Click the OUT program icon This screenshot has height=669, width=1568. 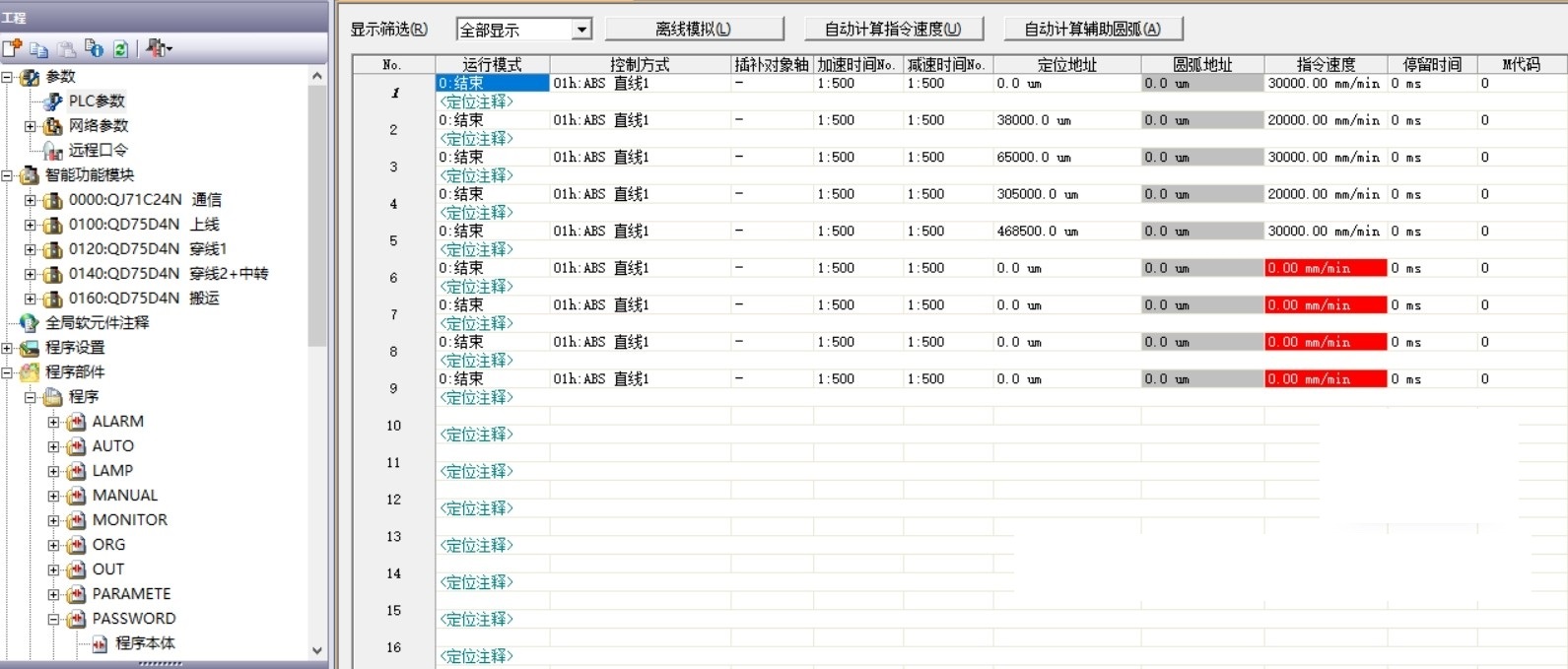[x=77, y=569]
